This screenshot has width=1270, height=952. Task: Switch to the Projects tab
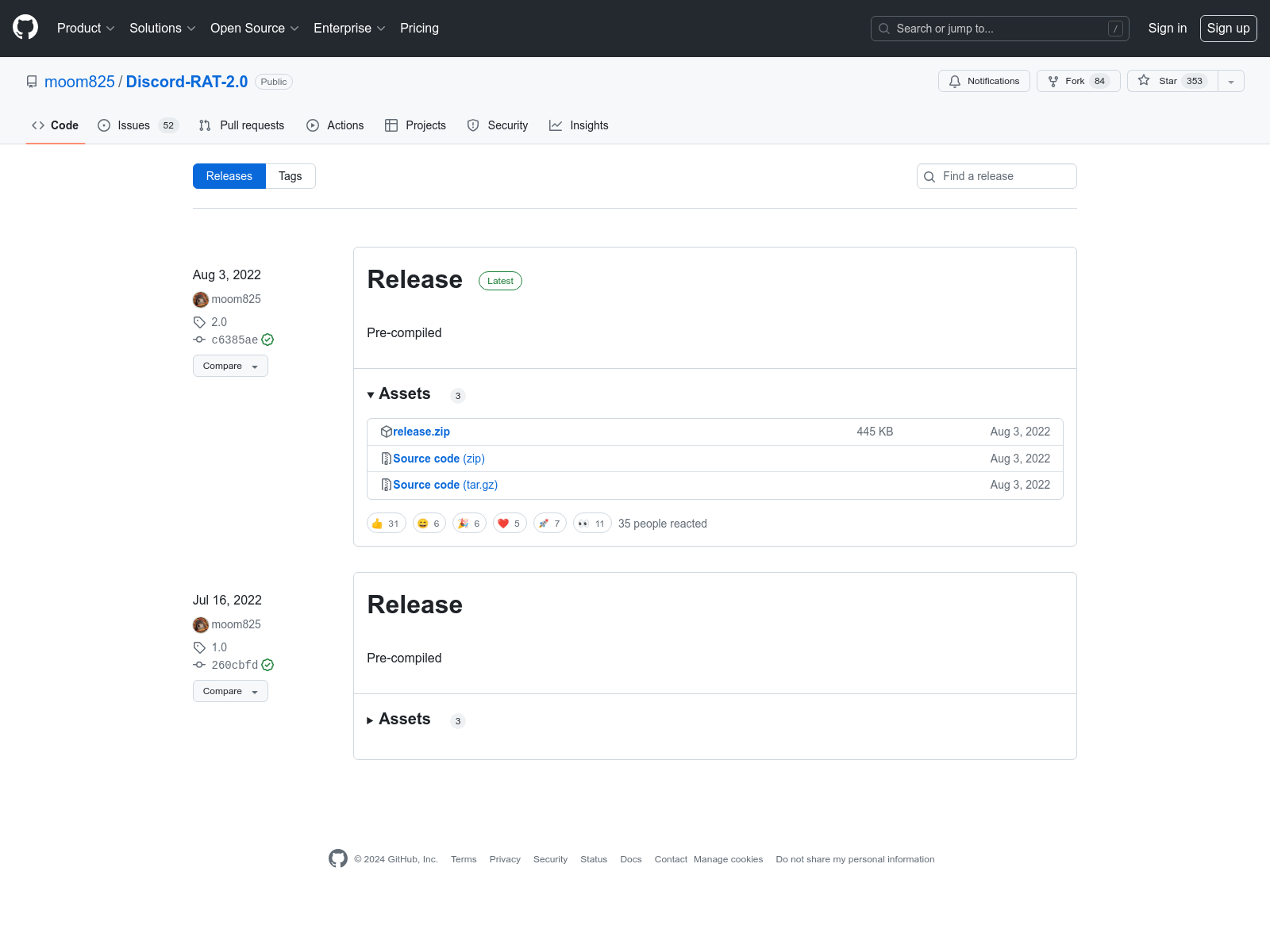(x=415, y=125)
